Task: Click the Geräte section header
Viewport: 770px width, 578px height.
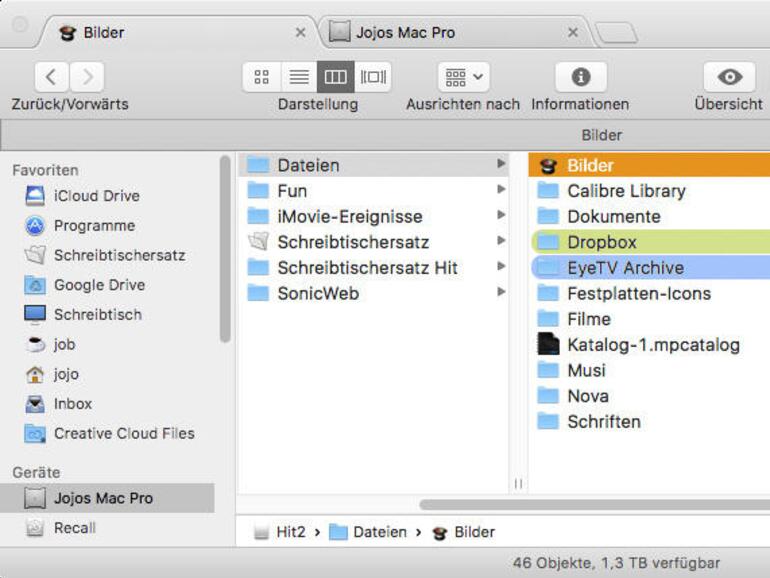Action: tap(36, 472)
